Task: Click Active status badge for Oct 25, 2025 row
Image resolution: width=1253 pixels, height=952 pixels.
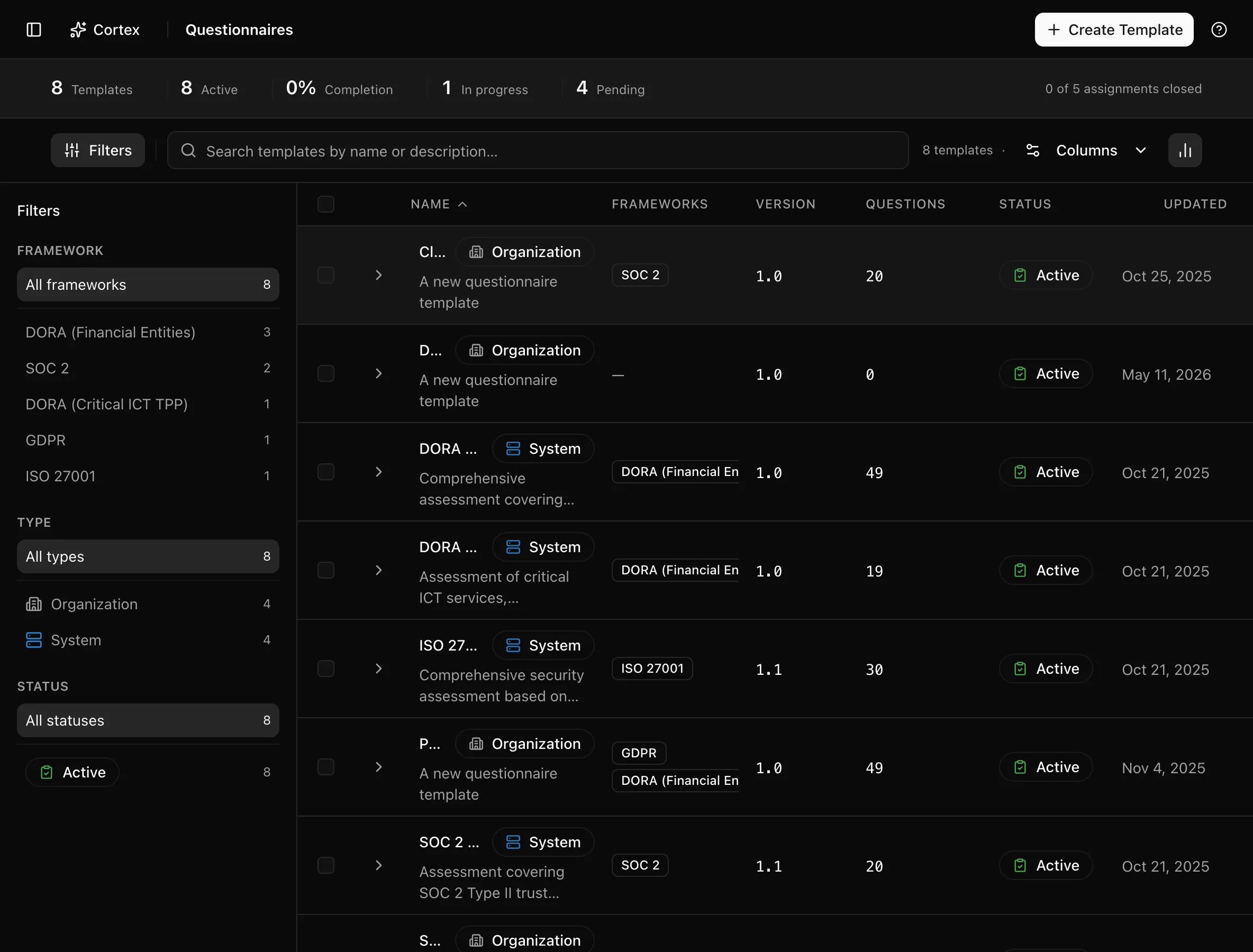Action: (1046, 276)
